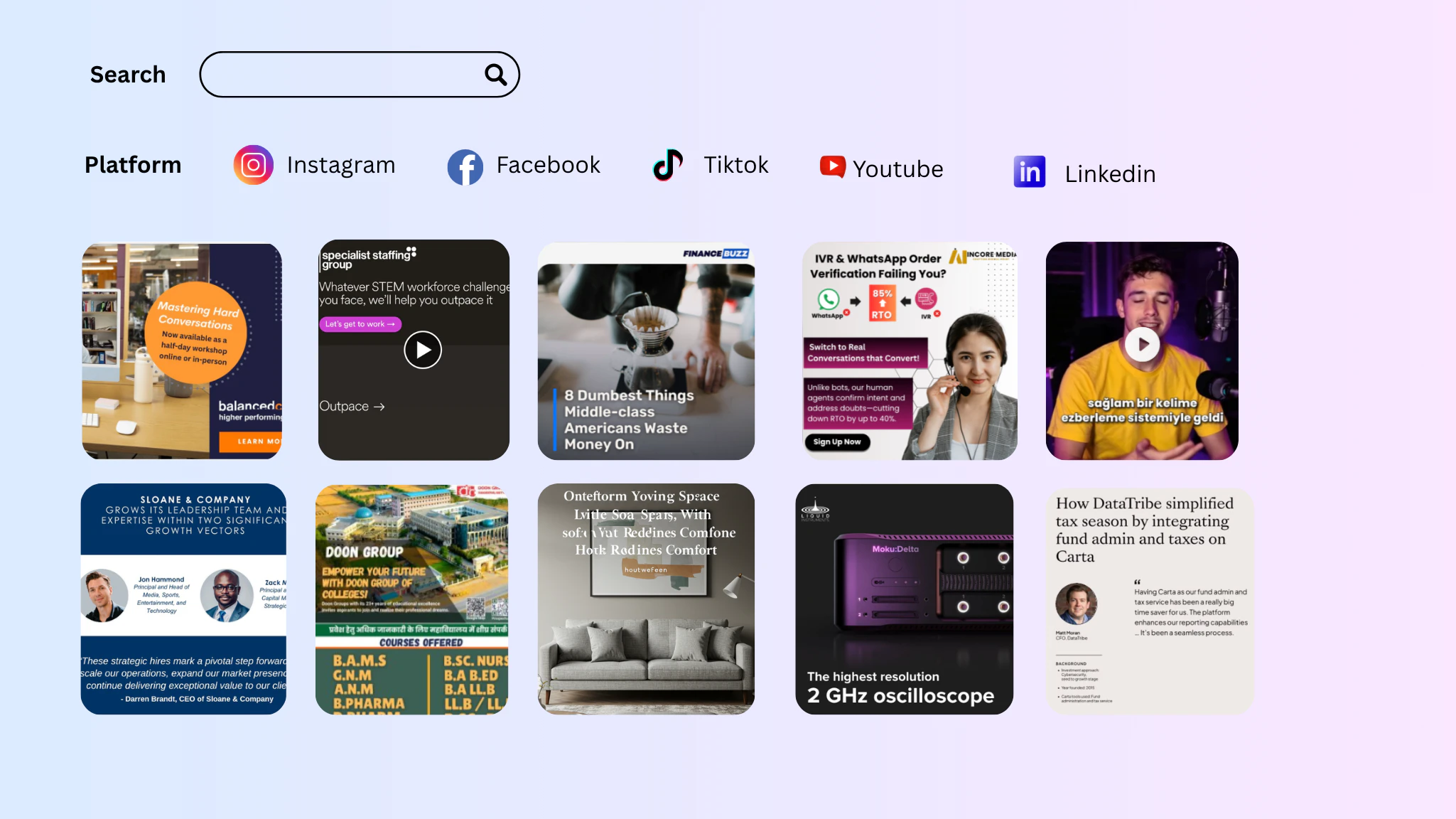
Task: Click the WhatsApp icon in IVR ad
Action: coord(829,299)
